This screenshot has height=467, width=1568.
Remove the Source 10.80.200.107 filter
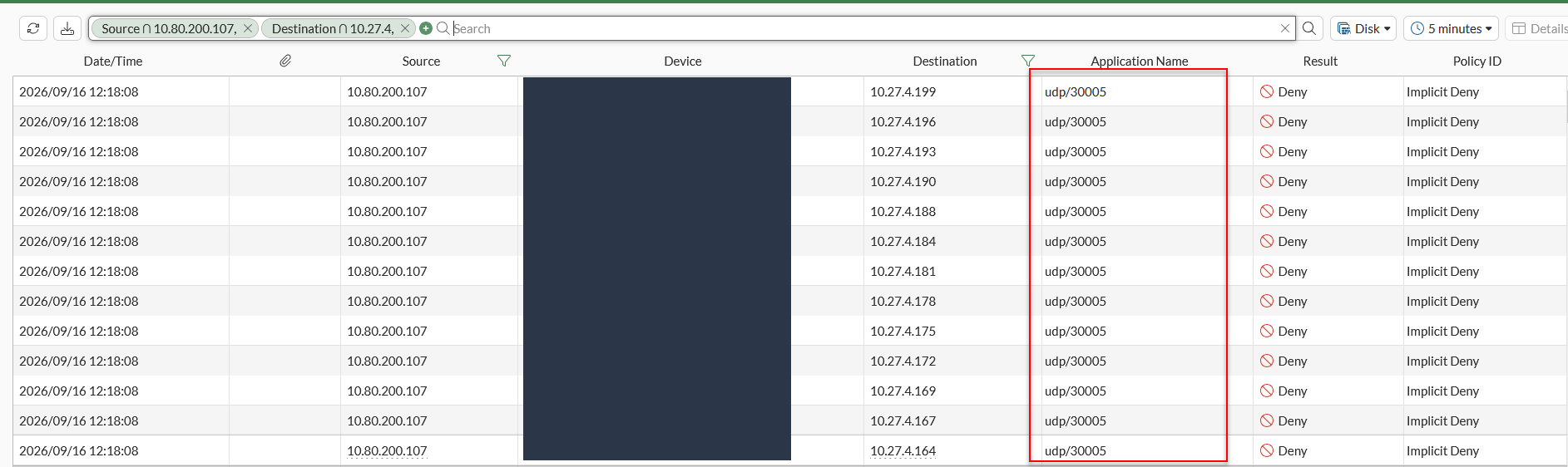pyautogui.click(x=247, y=28)
